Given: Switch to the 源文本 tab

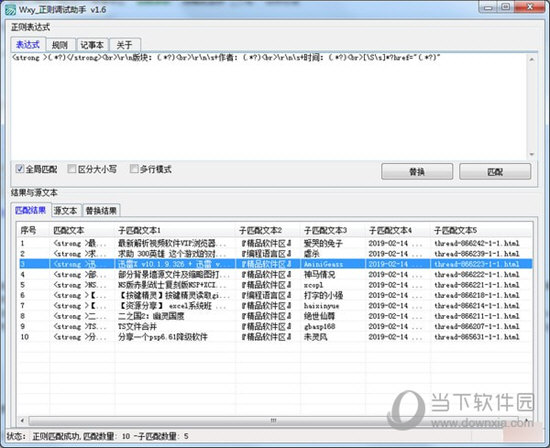Looking at the screenshot, I should coord(66,210).
